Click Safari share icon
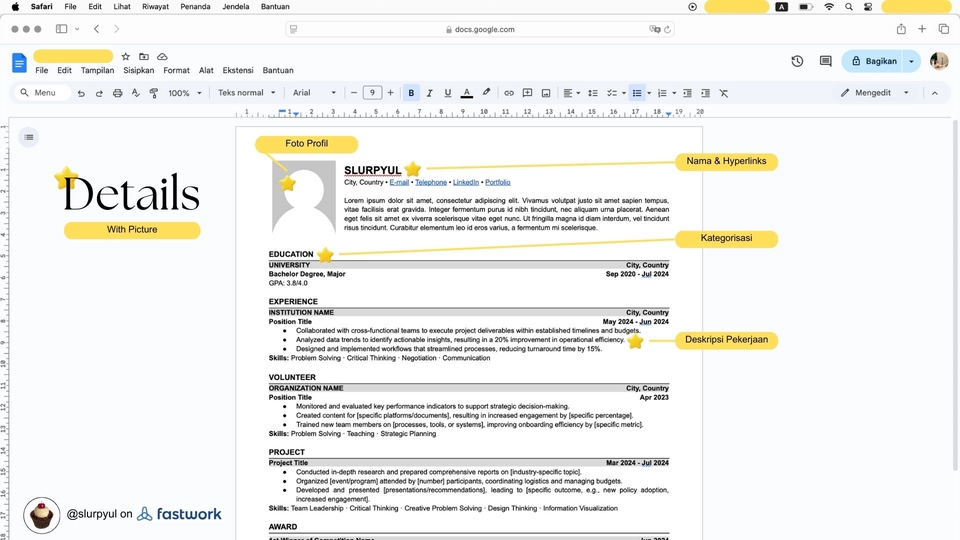Screen dimensions: 960x540 901,29
